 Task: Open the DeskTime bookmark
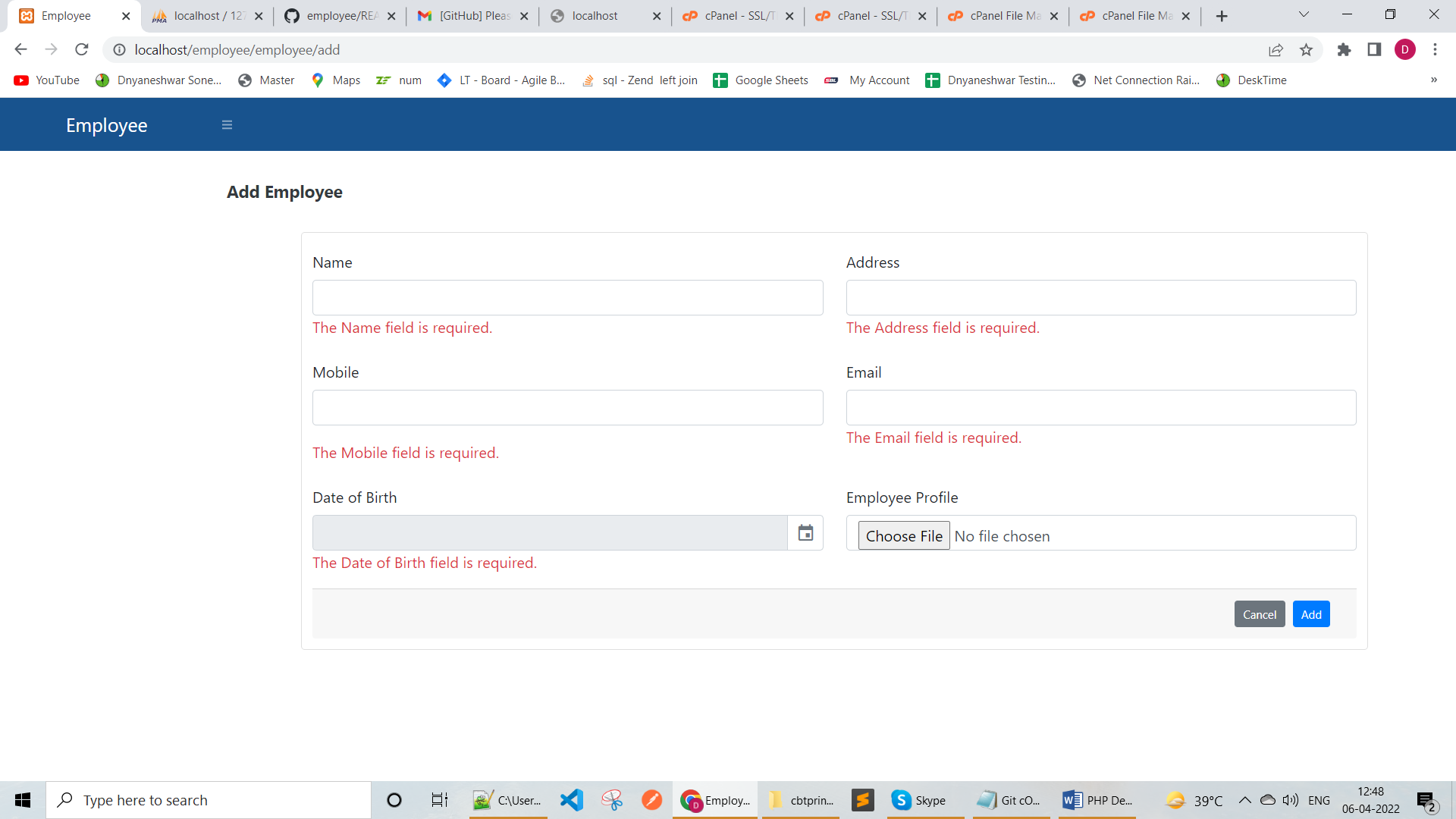pos(1251,80)
